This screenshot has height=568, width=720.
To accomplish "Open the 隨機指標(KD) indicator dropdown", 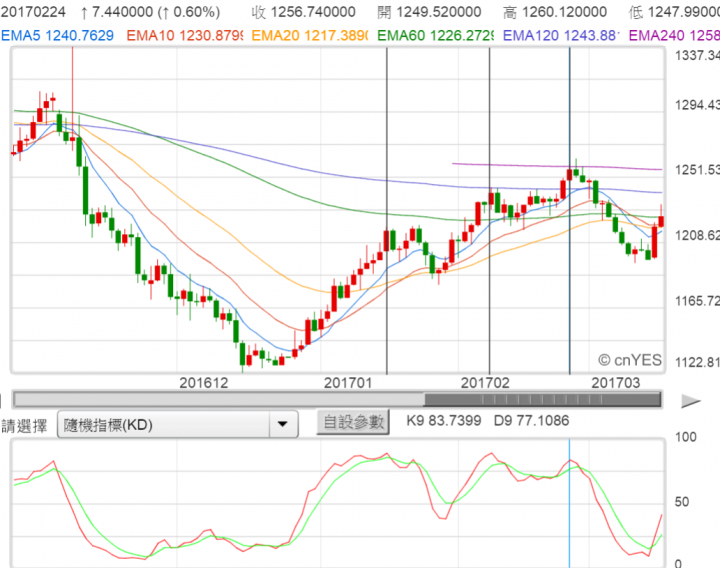I will tap(165, 424).
